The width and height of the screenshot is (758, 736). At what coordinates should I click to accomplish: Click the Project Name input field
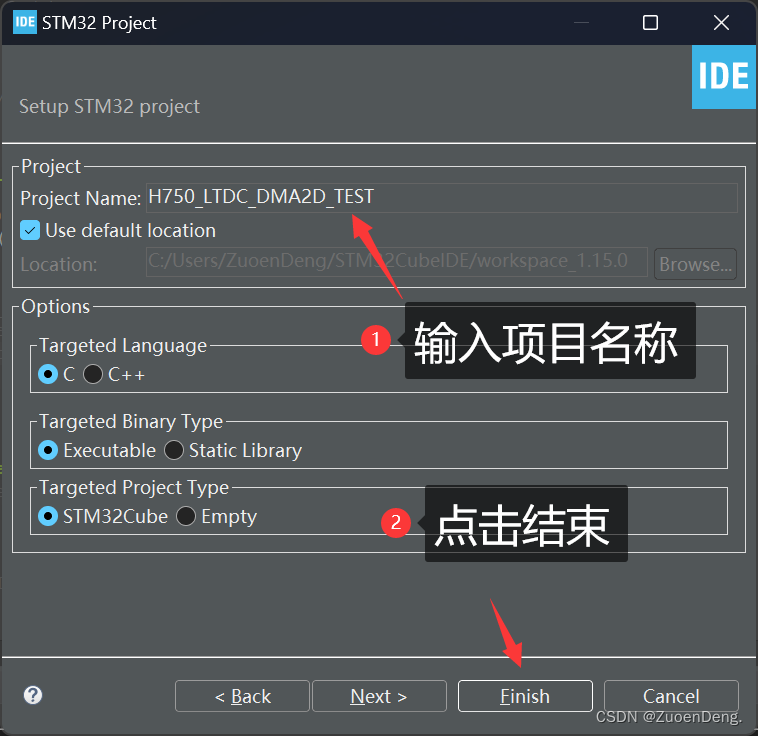pos(442,197)
